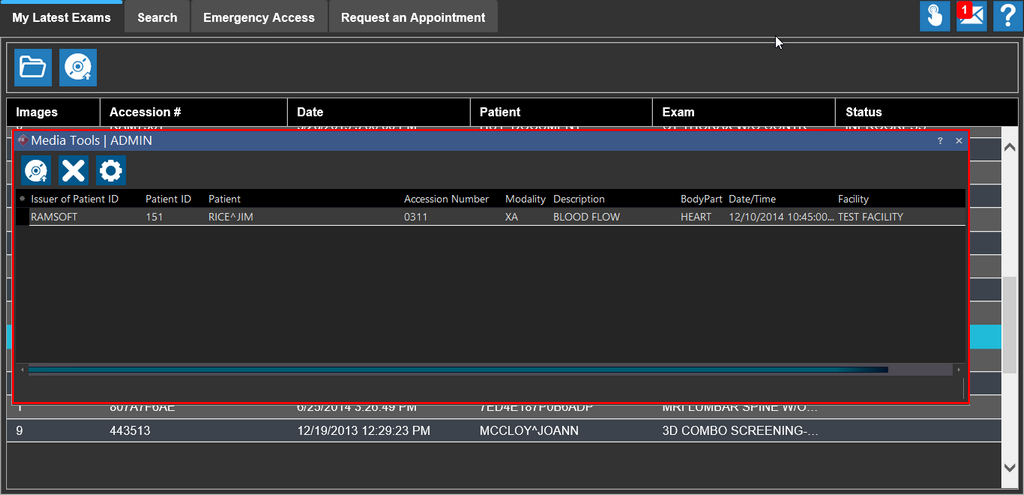Open the Emergency Access tab

(x=258, y=17)
